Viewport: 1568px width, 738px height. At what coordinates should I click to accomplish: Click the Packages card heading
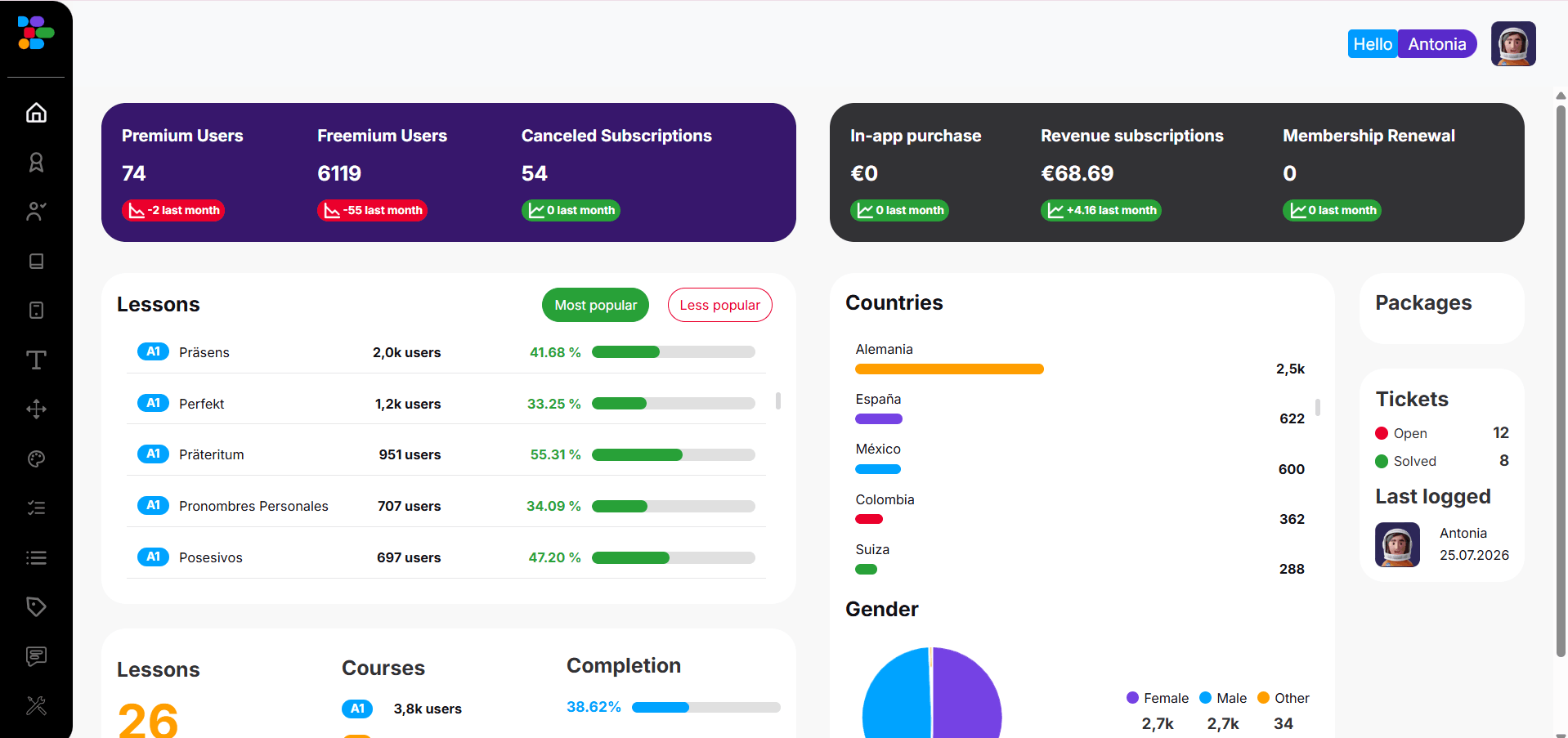[1423, 303]
